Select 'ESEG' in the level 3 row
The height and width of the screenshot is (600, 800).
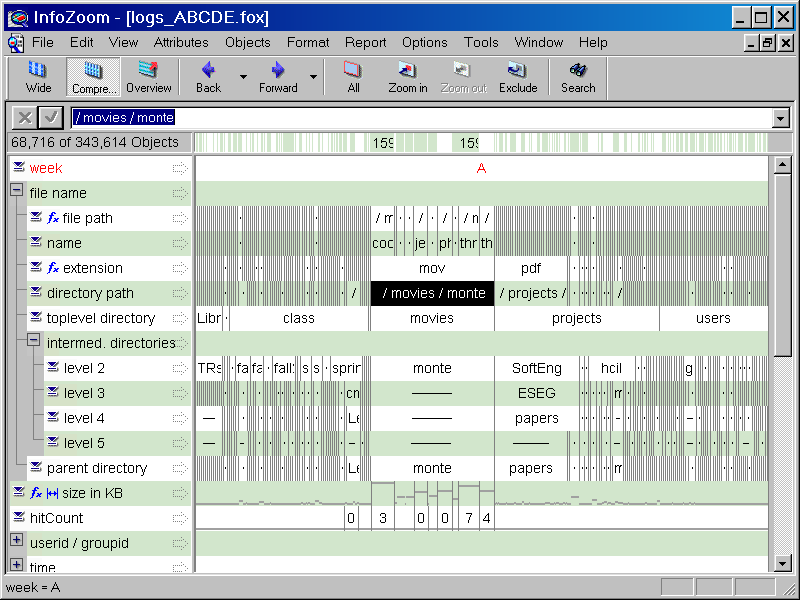(537, 393)
